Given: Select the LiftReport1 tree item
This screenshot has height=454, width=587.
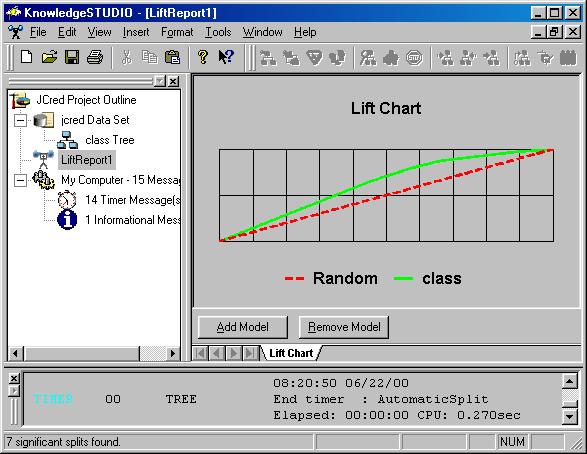Looking at the screenshot, I should (x=86, y=160).
